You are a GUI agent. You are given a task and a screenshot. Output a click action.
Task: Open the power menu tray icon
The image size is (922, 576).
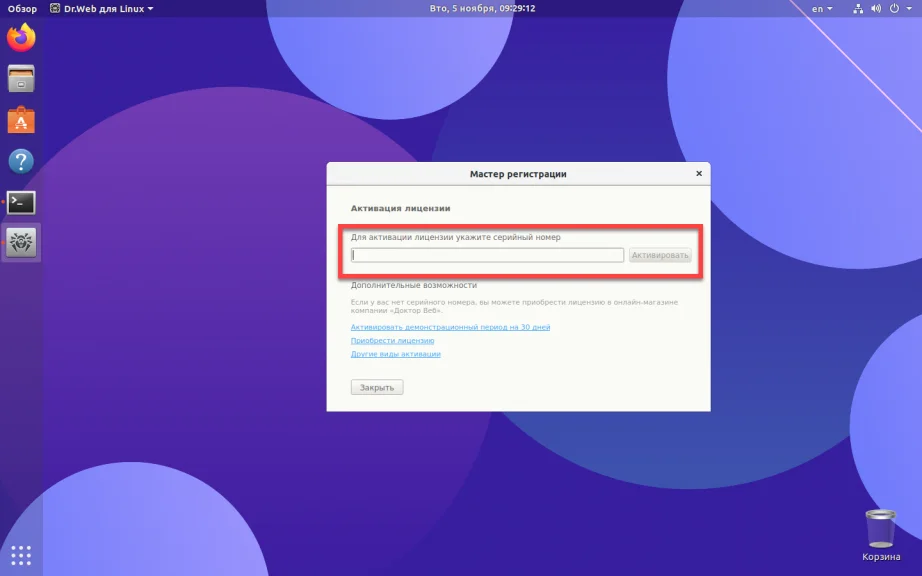click(894, 9)
